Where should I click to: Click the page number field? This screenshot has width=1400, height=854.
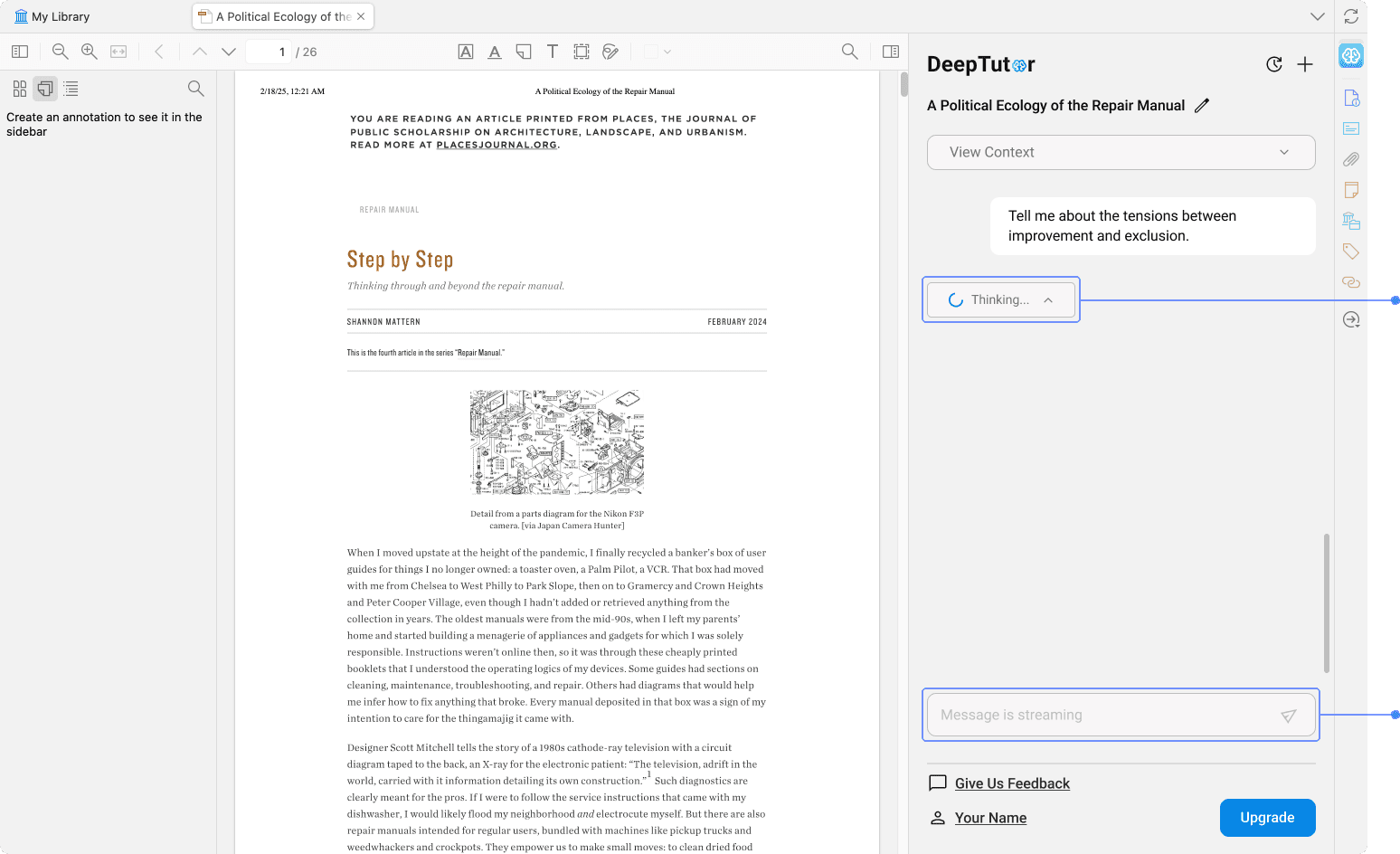pyautogui.click(x=269, y=52)
